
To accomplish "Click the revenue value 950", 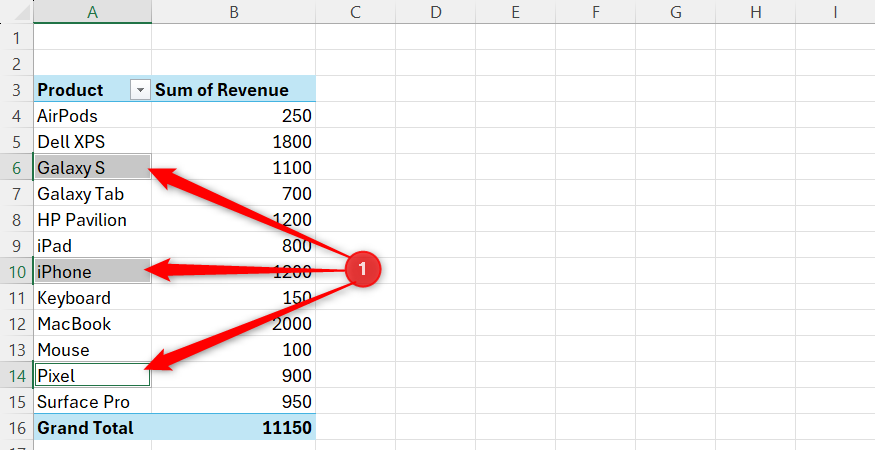I will click(233, 401).
